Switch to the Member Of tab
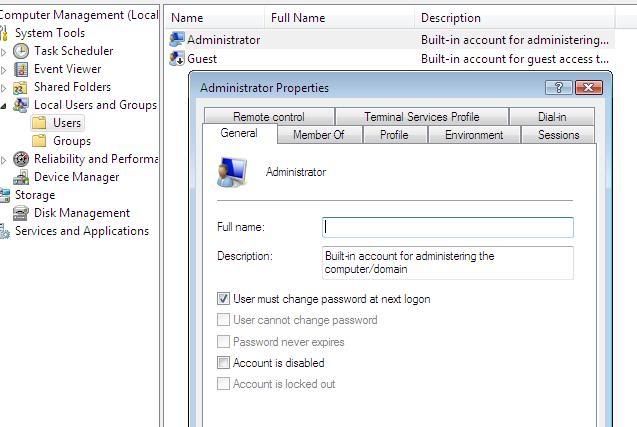Viewport: 637px width, 427px height. 318,134
